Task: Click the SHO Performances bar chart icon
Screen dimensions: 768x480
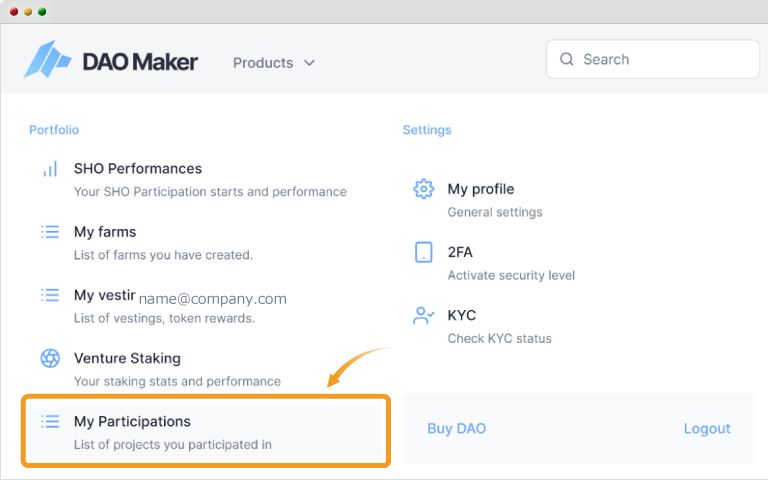Action: pyautogui.click(x=50, y=169)
